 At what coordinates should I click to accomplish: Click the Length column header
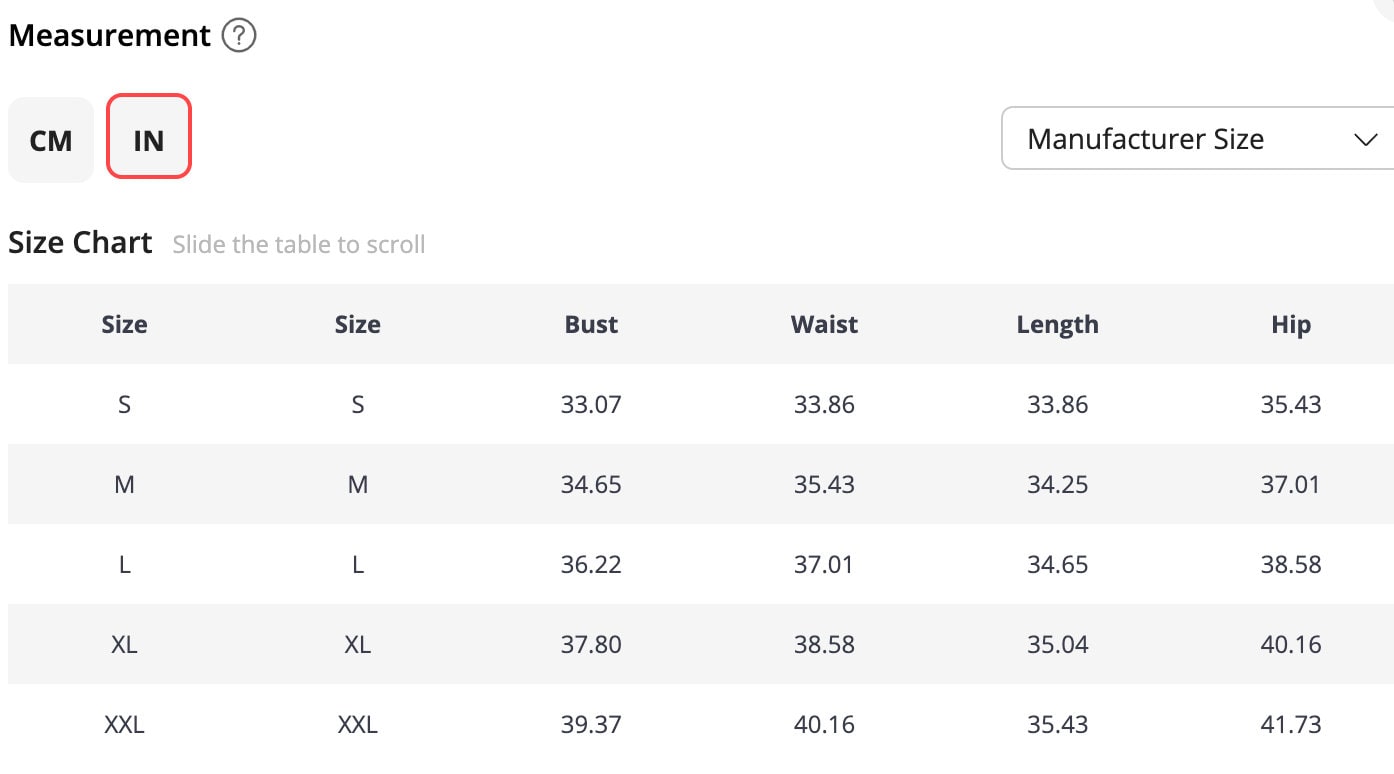1057,324
